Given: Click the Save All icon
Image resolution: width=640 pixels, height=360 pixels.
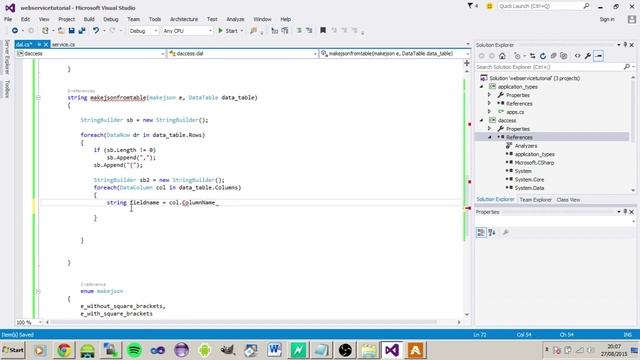Looking at the screenshot, I should (x=82, y=31).
